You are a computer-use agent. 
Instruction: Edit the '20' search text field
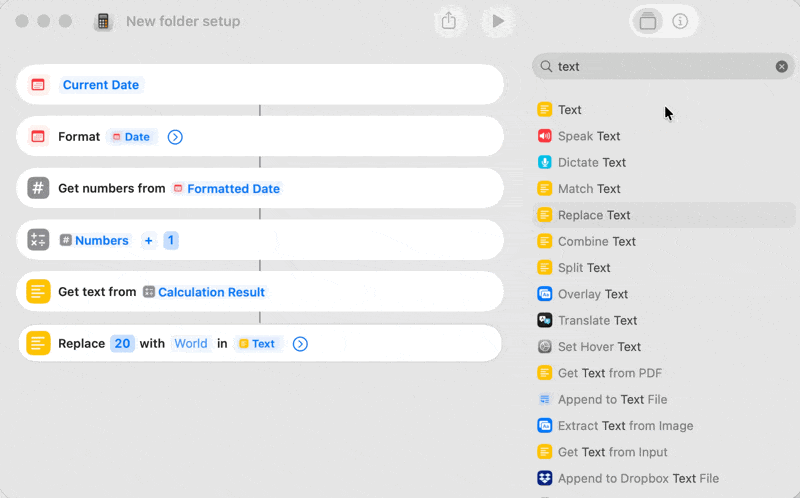122,343
